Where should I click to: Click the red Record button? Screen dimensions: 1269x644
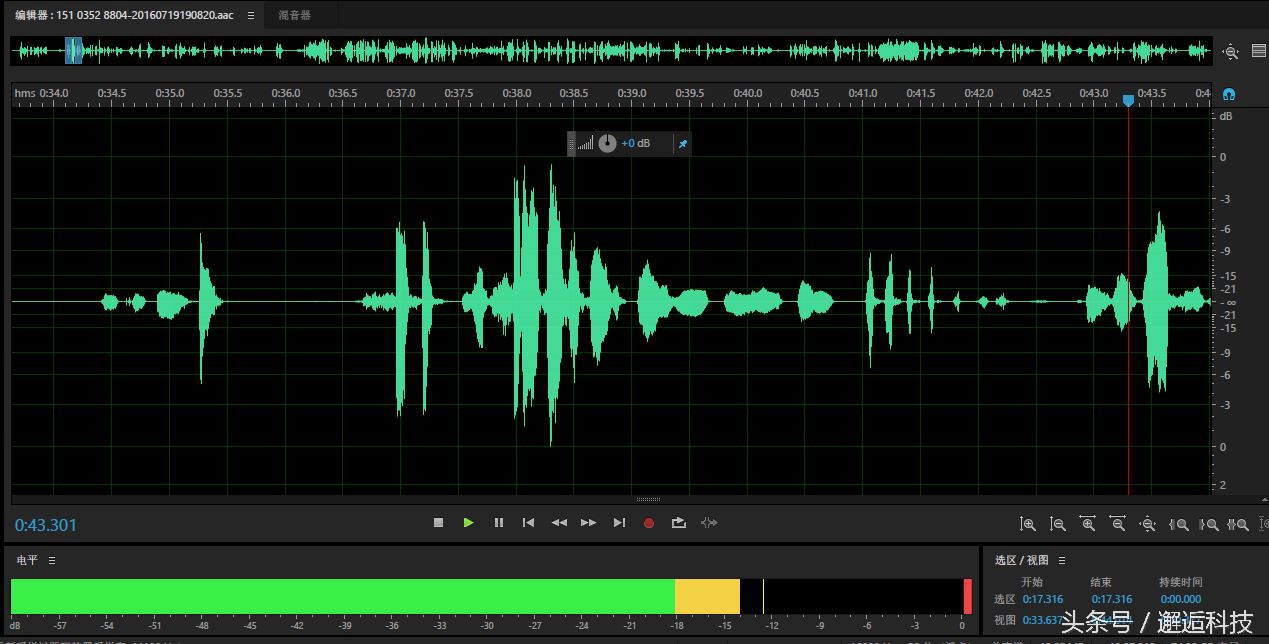click(649, 523)
